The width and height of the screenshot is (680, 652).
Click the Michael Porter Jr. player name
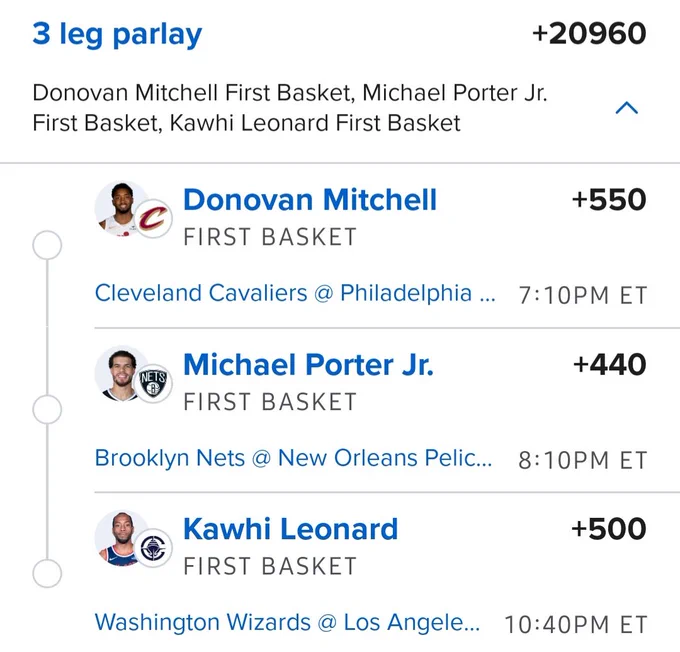(x=308, y=364)
